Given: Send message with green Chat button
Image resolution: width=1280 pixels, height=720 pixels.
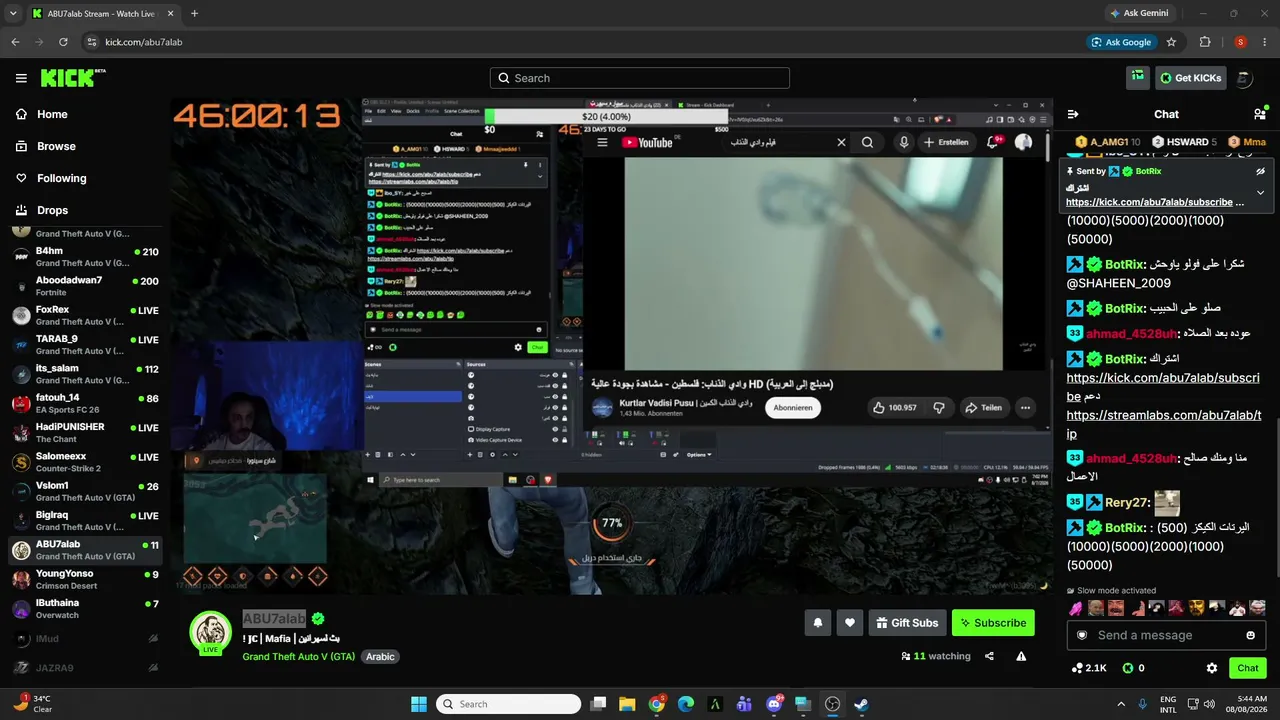Looking at the screenshot, I should pyautogui.click(x=1248, y=668).
